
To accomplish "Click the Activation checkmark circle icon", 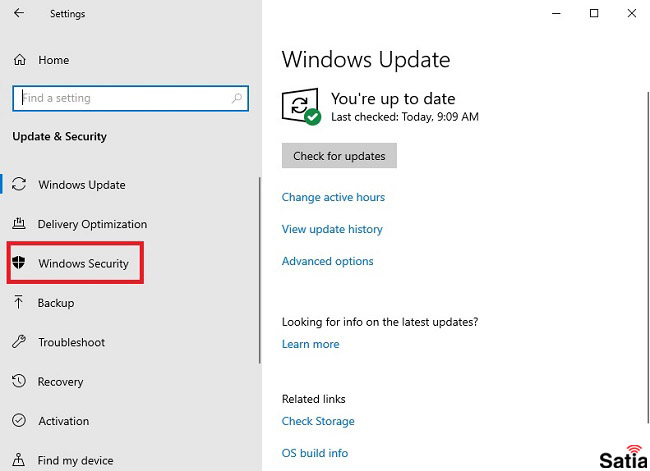I will [x=19, y=420].
